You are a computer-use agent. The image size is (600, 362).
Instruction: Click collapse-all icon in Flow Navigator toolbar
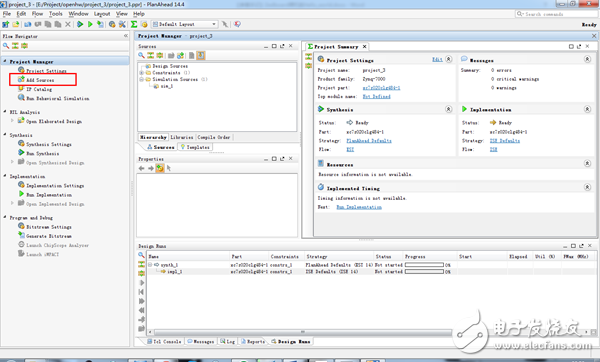tap(15, 46)
